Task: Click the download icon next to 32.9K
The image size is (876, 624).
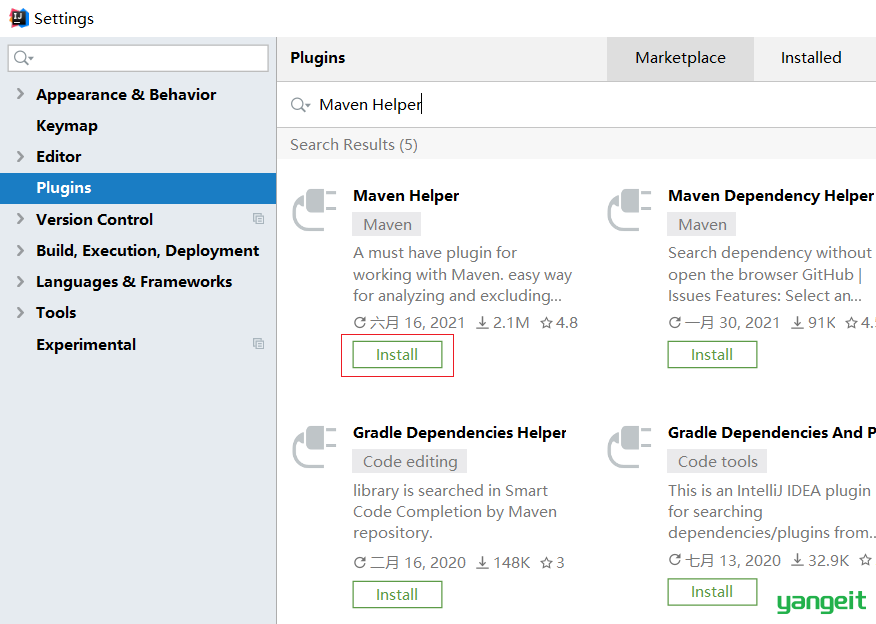Action: click(x=798, y=560)
